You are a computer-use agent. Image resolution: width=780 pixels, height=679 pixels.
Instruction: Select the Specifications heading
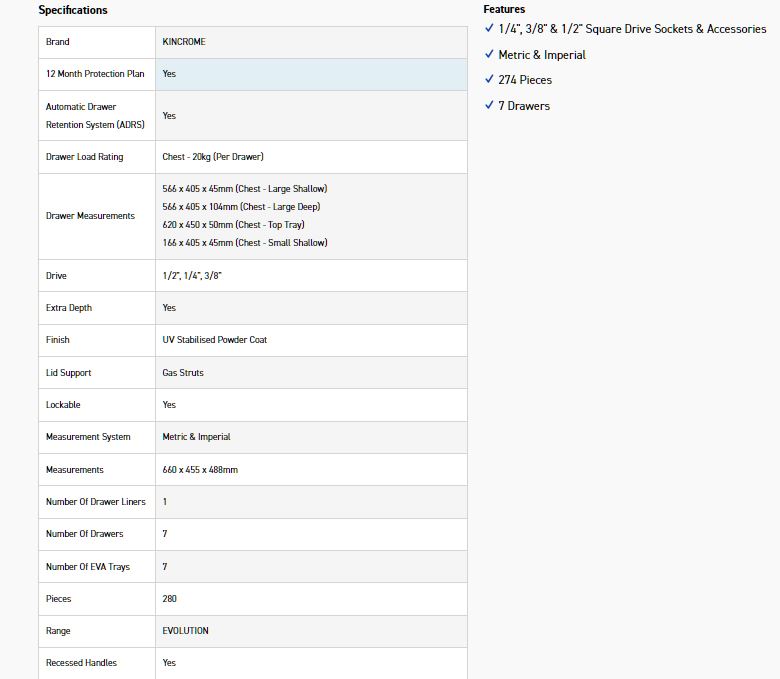pos(73,10)
